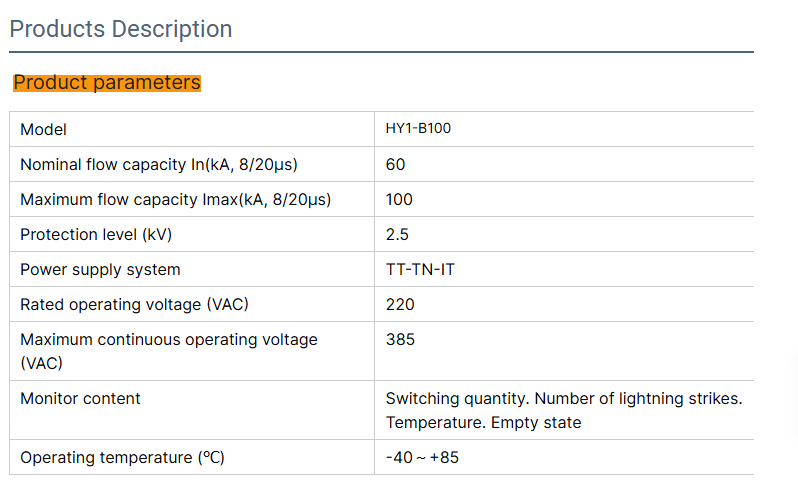This screenshot has width=798, height=487.
Task: Click the nominal flow value 60
Action: (x=396, y=164)
